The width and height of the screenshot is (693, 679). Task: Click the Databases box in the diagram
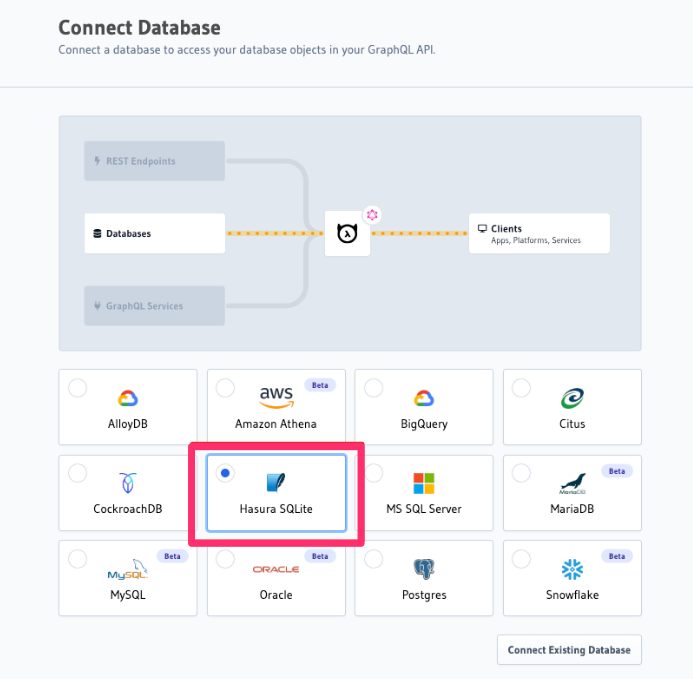(x=155, y=233)
